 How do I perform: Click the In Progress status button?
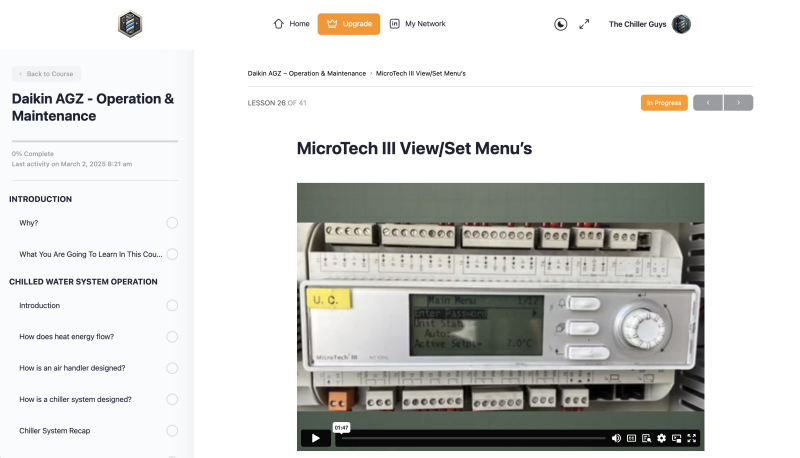(664, 103)
